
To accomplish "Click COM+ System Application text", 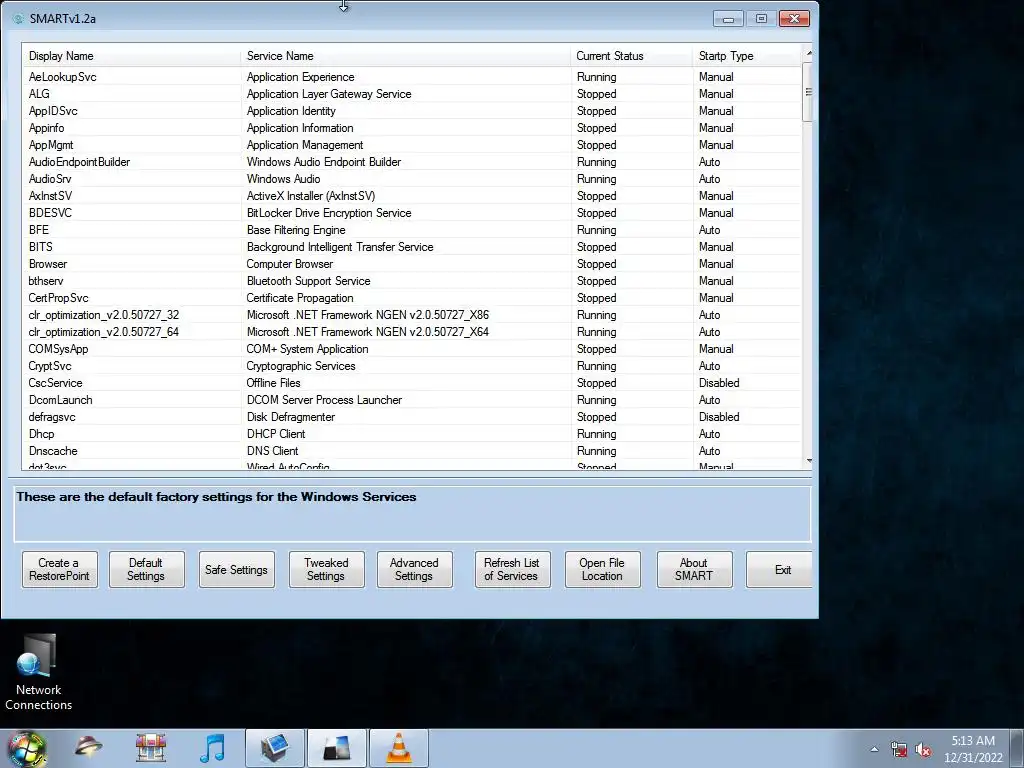I will pyautogui.click(x=307, y=349).
